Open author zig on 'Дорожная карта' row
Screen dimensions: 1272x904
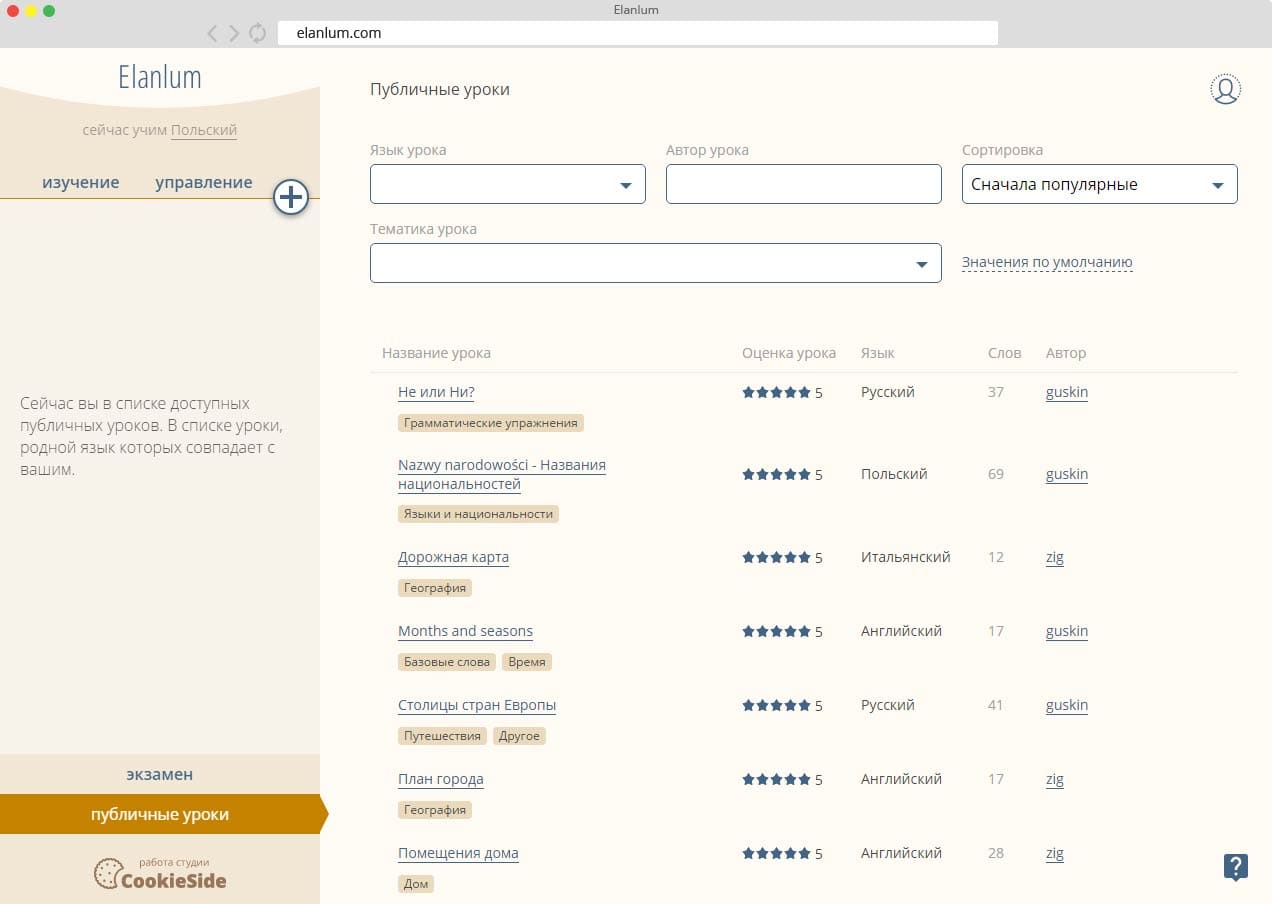(x=1055, y=557)
